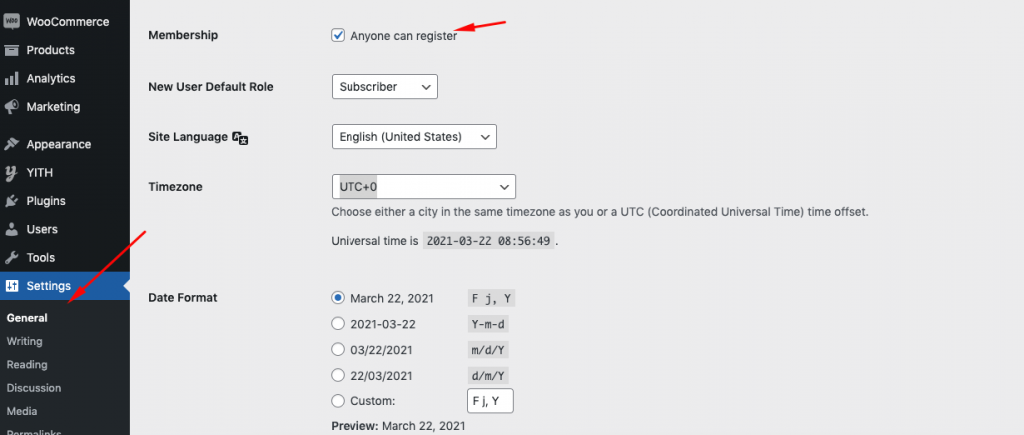Select the 2021-03-22 date format
1024x435 pixels.
(338, 324)
